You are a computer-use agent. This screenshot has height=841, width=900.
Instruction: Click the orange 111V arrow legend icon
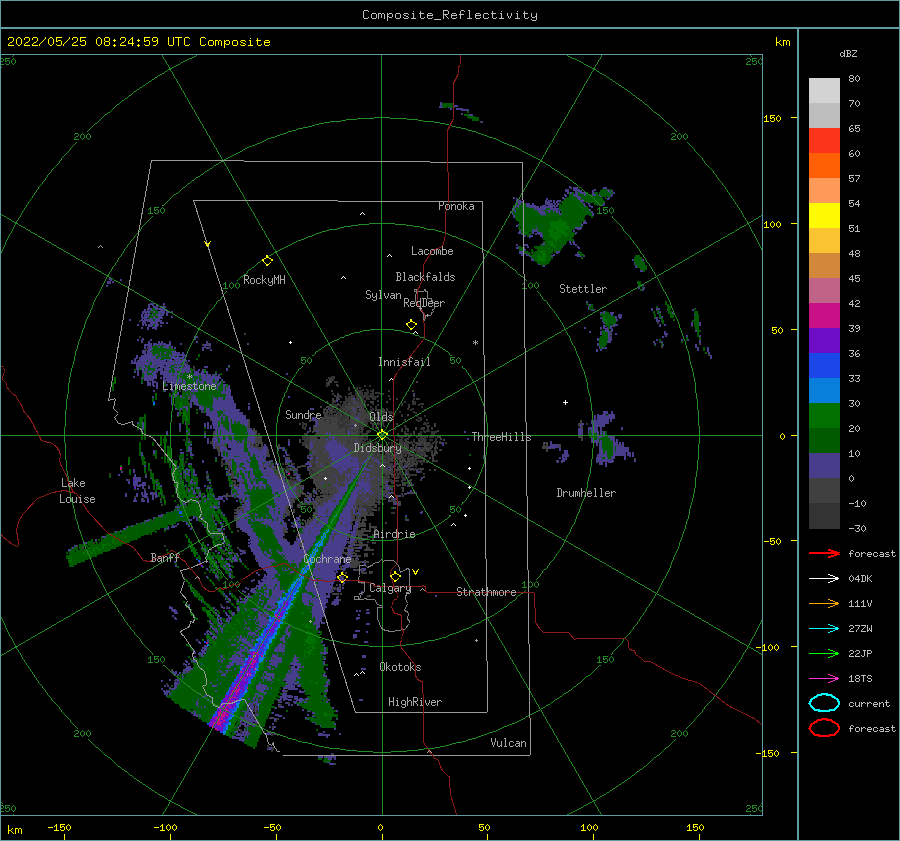tap(824, 603)
